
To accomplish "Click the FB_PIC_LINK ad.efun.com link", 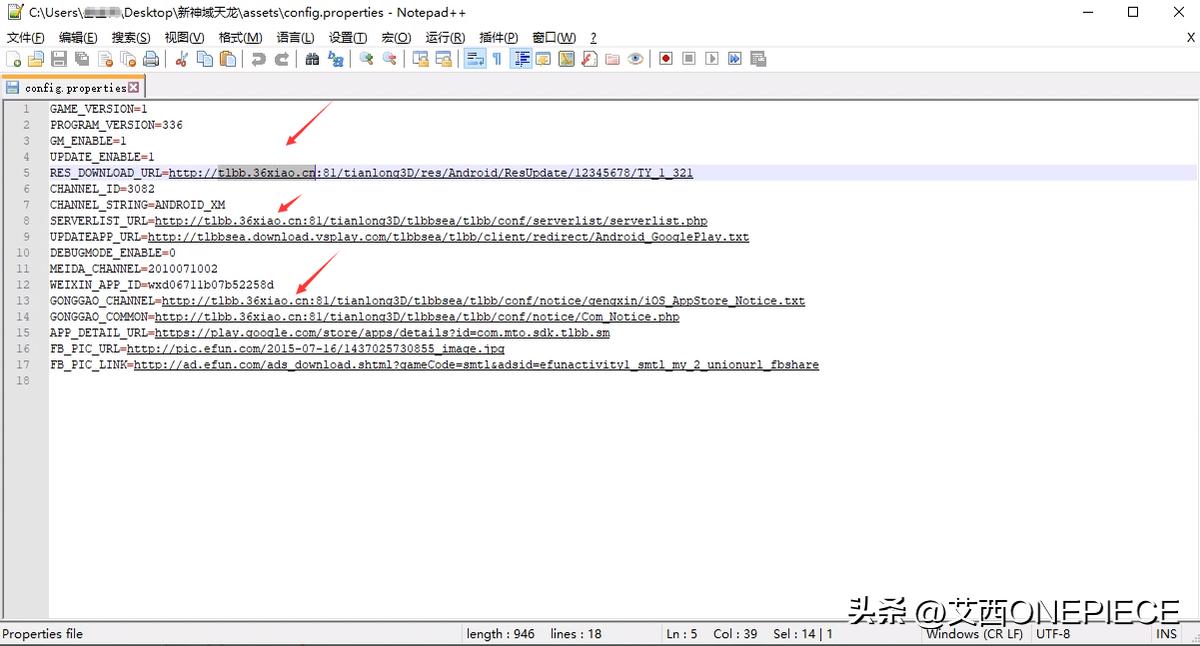I will tap(476, 365).
